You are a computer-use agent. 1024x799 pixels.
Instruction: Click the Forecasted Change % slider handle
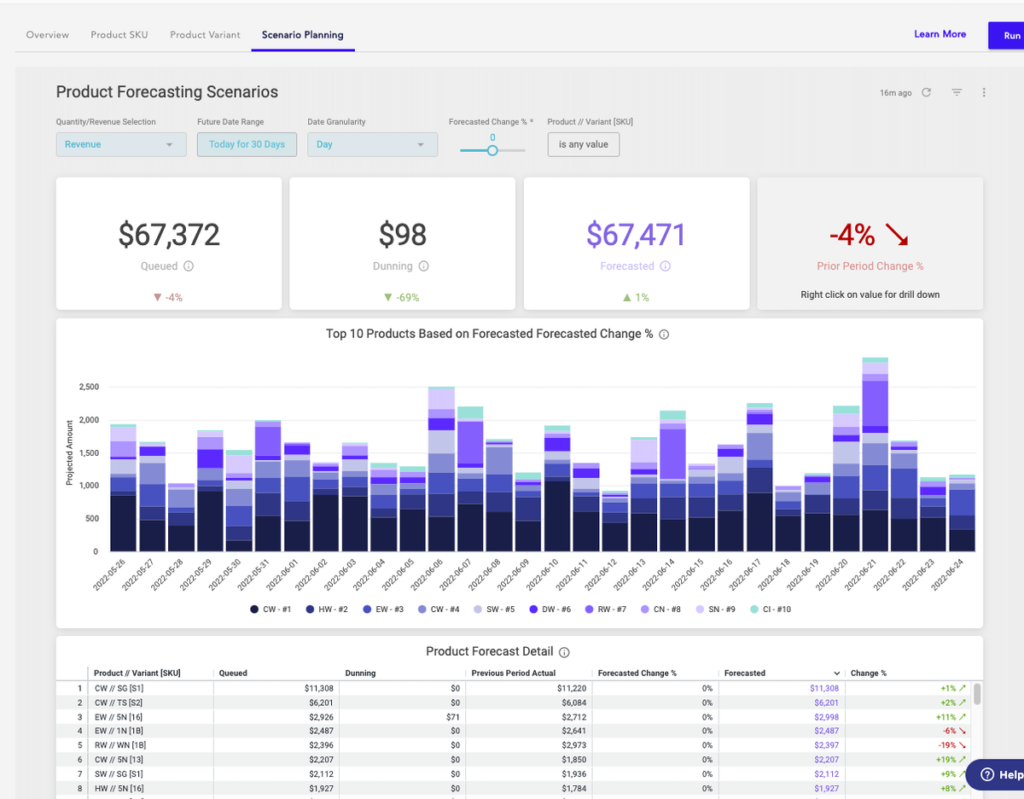pyautogui.click(x=492, y=151)
